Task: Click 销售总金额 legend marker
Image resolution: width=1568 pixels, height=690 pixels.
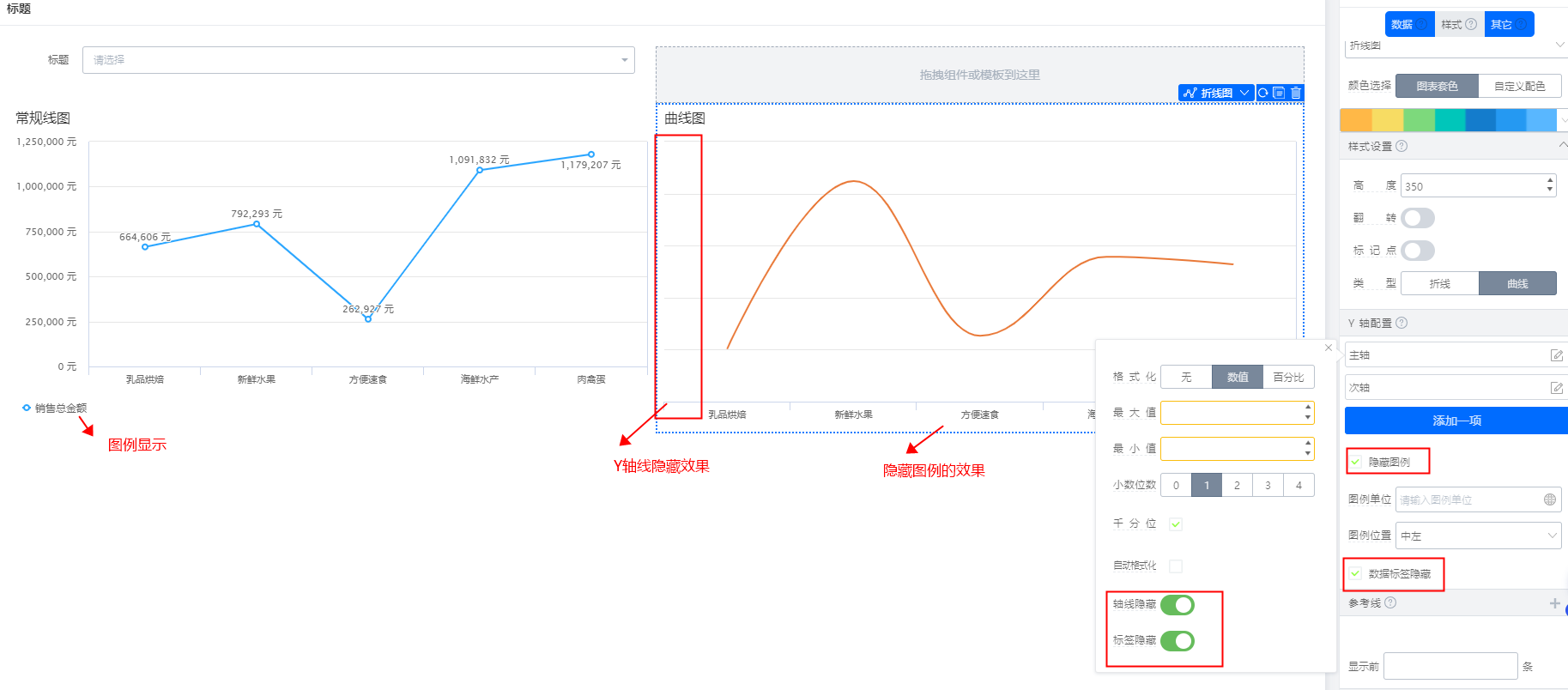Action: (27, 408)
